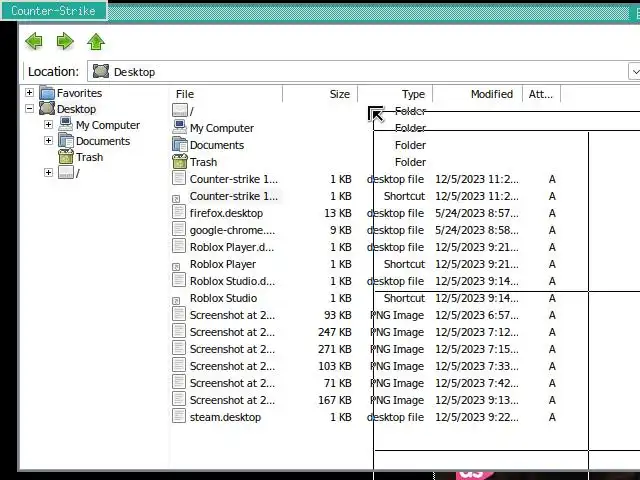Click the Counter-Strike window title tab

pyautogui.click(x=53, y=11)
